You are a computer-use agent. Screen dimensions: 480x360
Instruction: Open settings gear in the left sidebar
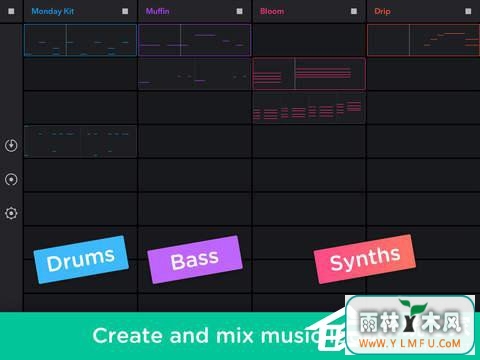11,213
